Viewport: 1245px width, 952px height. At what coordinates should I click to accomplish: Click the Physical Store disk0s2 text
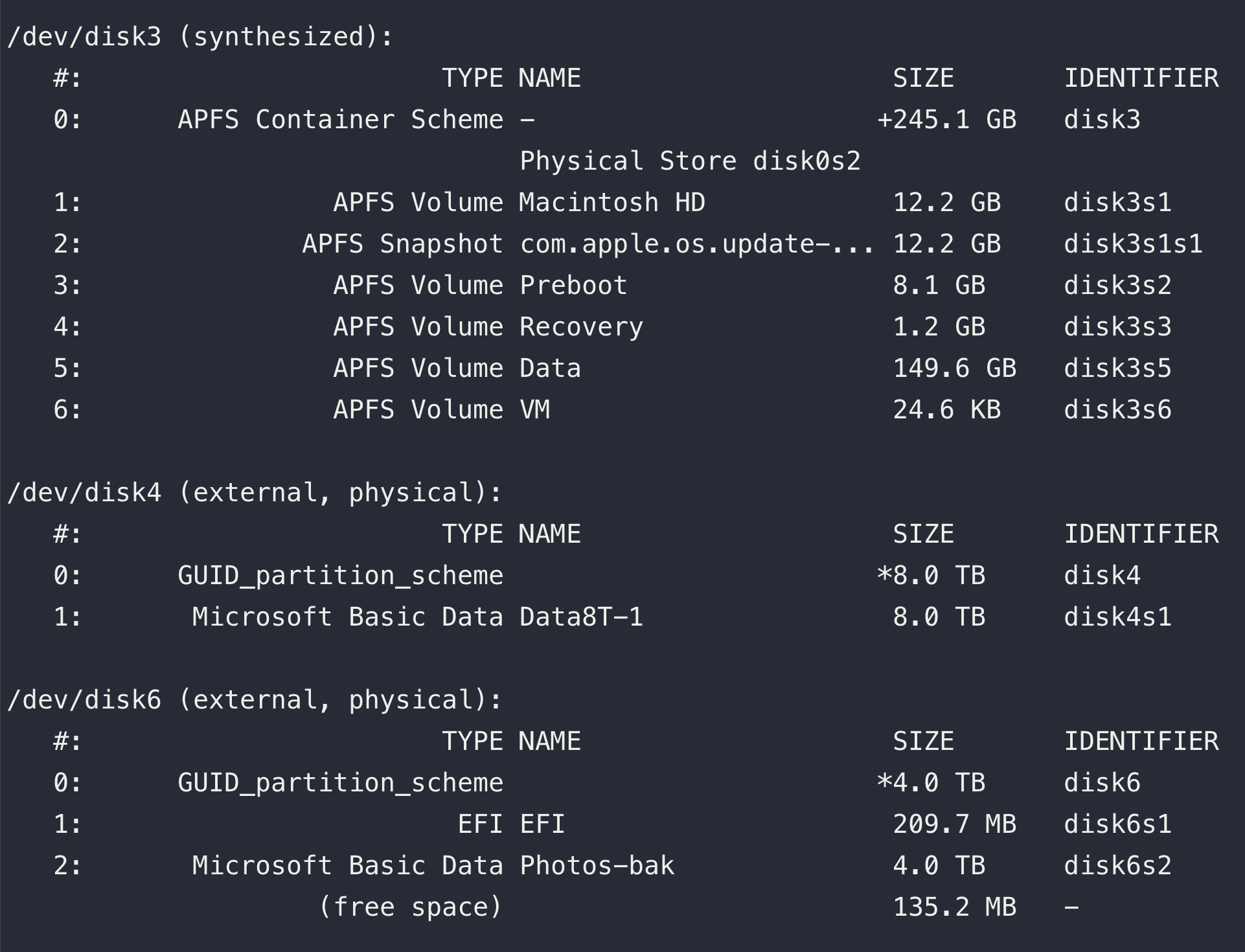pyautogui.click(x=690, y=161)
